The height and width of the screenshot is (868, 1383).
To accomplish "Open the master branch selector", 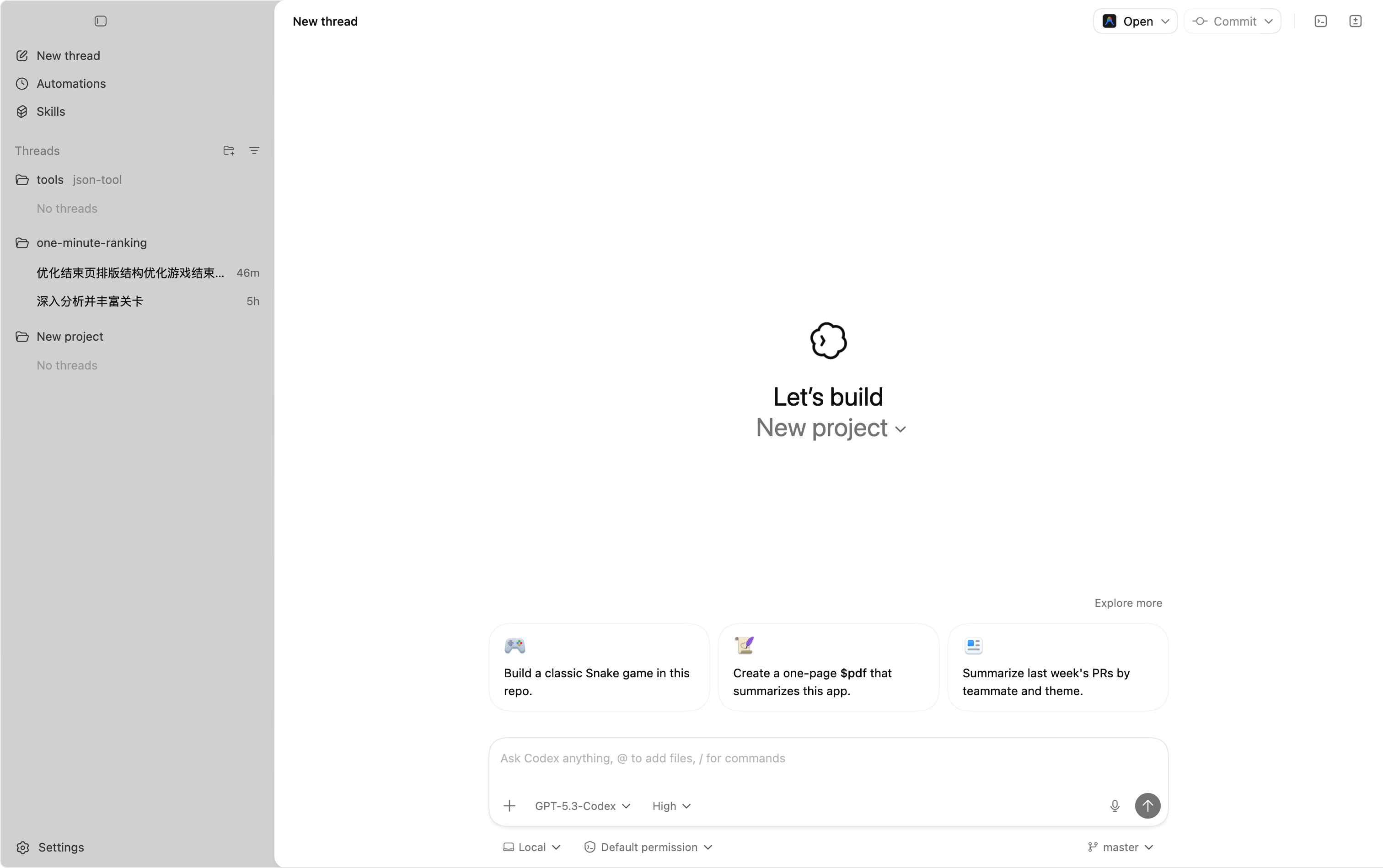I will click(x=1120, y=847).
